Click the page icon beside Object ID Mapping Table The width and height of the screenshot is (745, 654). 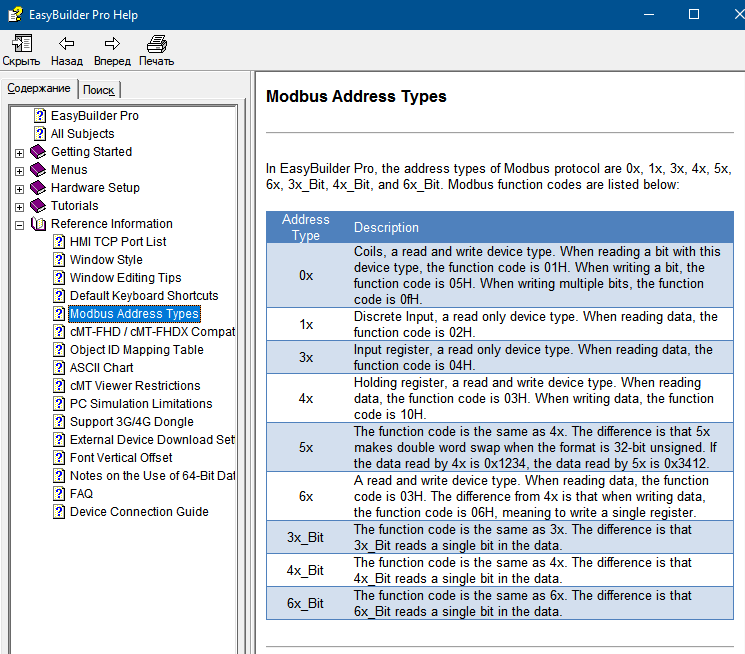click(x=59, y=350)
